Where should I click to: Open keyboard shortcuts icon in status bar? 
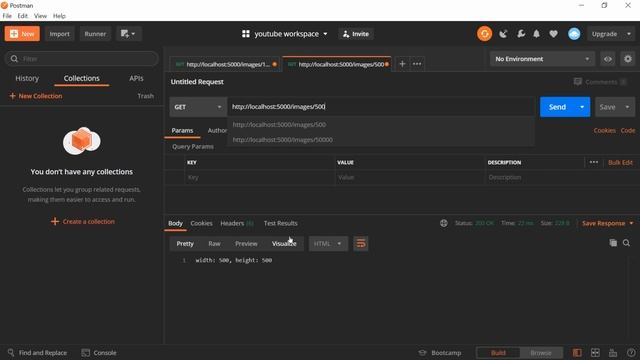click(613, 353)
